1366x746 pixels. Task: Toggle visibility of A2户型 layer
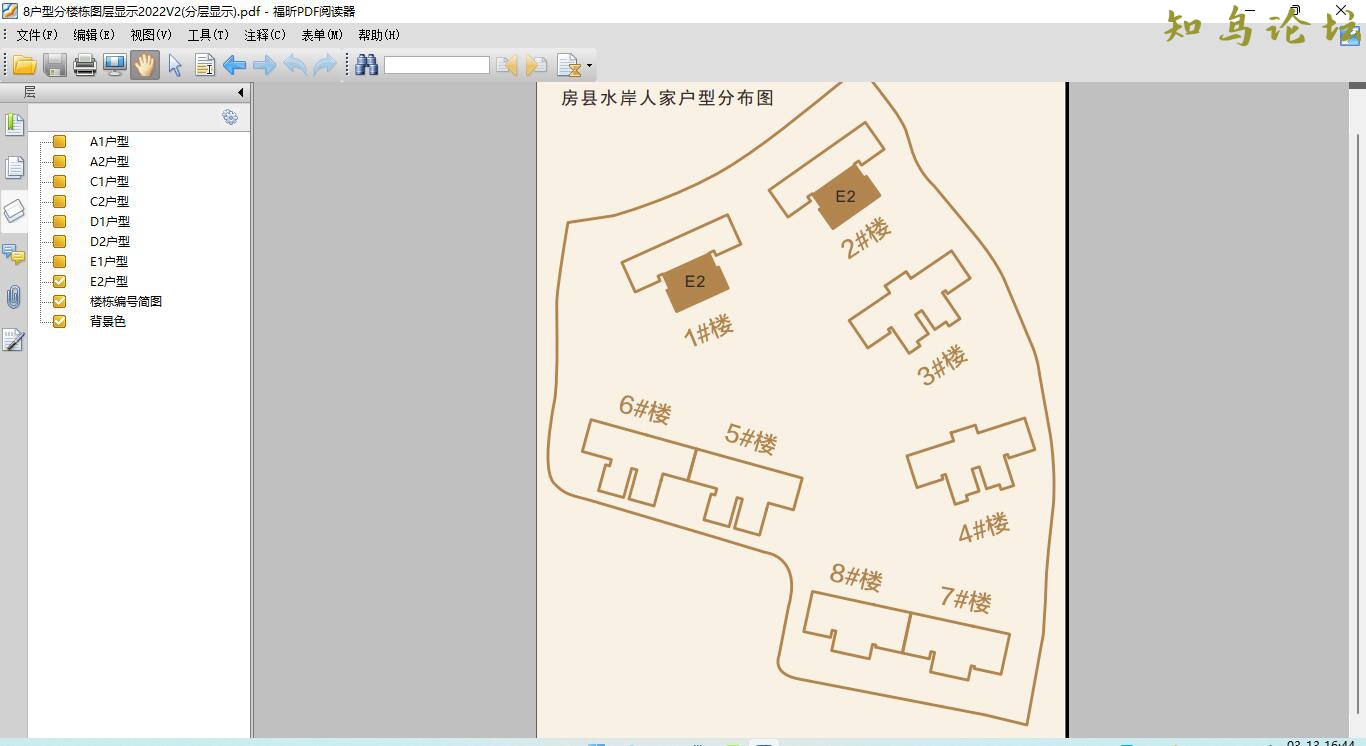point(59,162)
